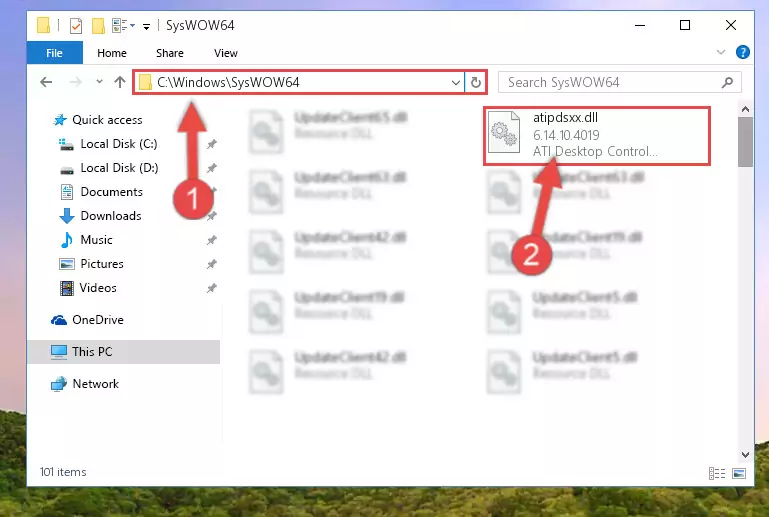Click the Network icon in sidebar
Viewport: 769px width, 517px height.
click(59, 384)
